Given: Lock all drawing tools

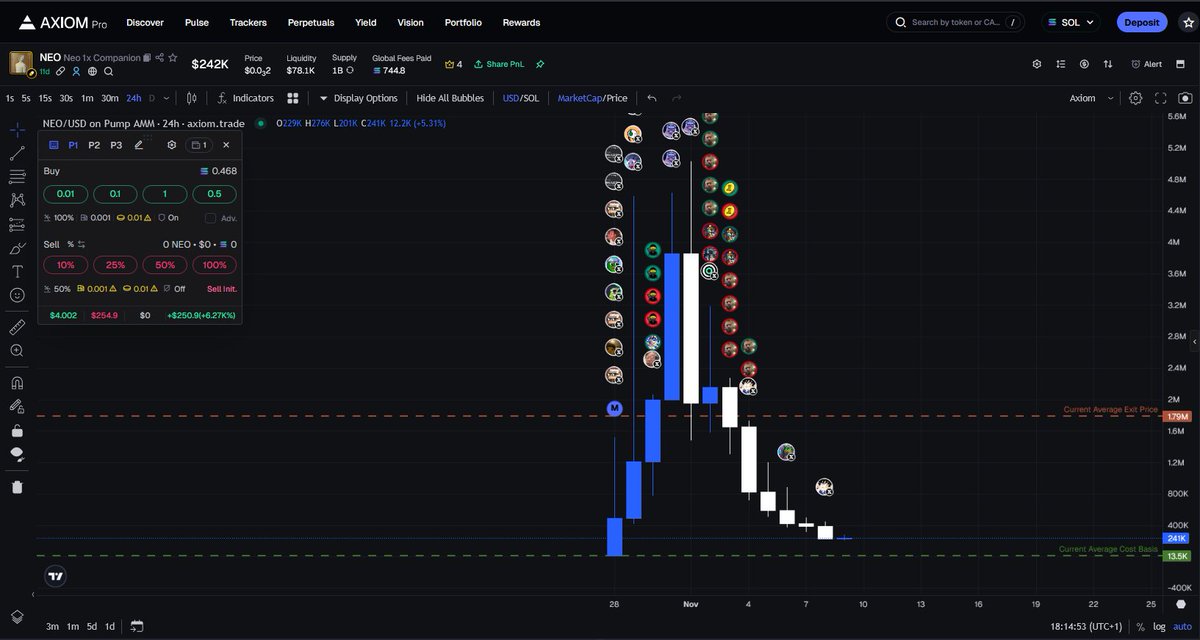Looking at the screenshot, I should point(17,431).
